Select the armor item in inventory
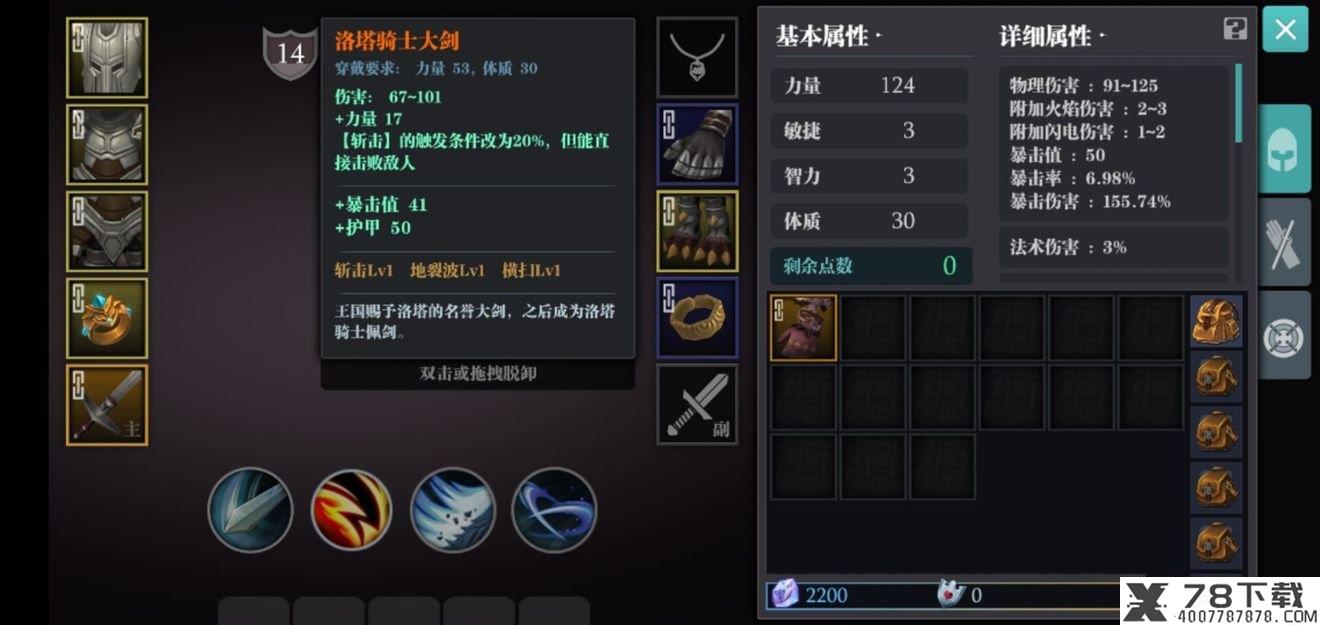The height and width of the screenshot is (625, 1320). (804, 328)
